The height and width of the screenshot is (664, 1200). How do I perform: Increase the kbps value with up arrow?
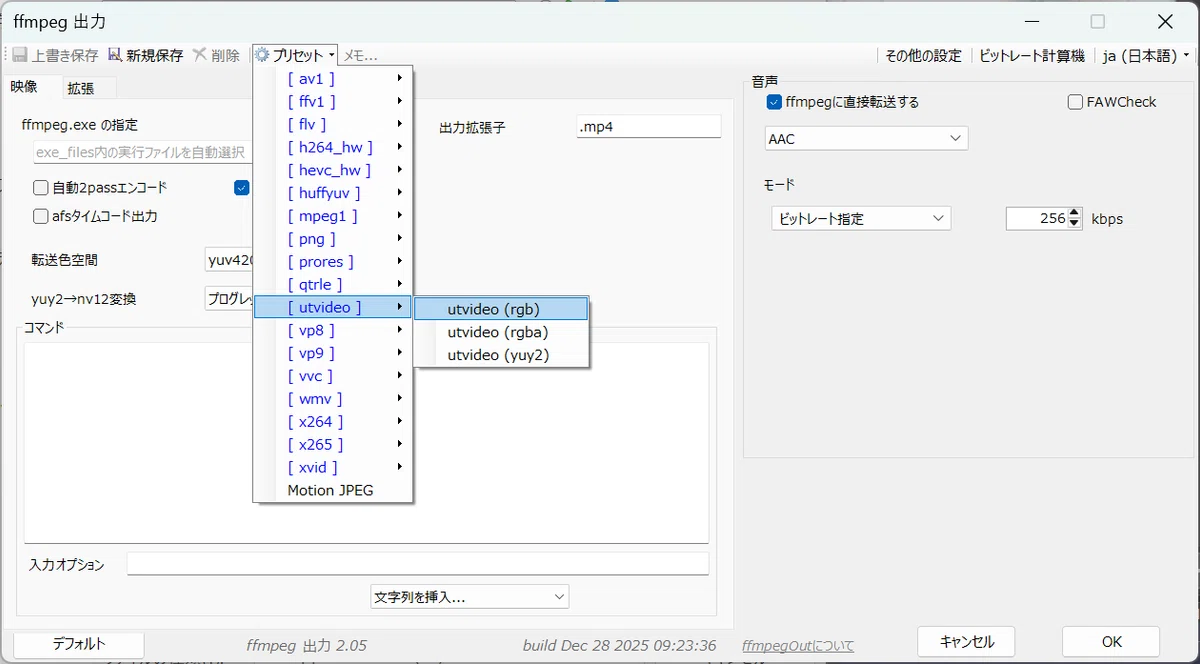(1075, 213)
